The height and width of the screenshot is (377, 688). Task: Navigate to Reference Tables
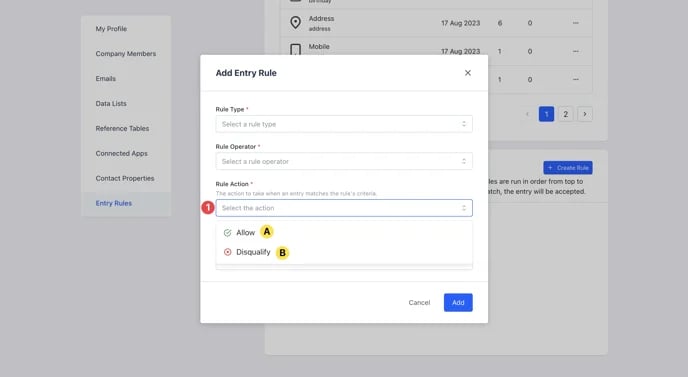[x=122, y=129]
